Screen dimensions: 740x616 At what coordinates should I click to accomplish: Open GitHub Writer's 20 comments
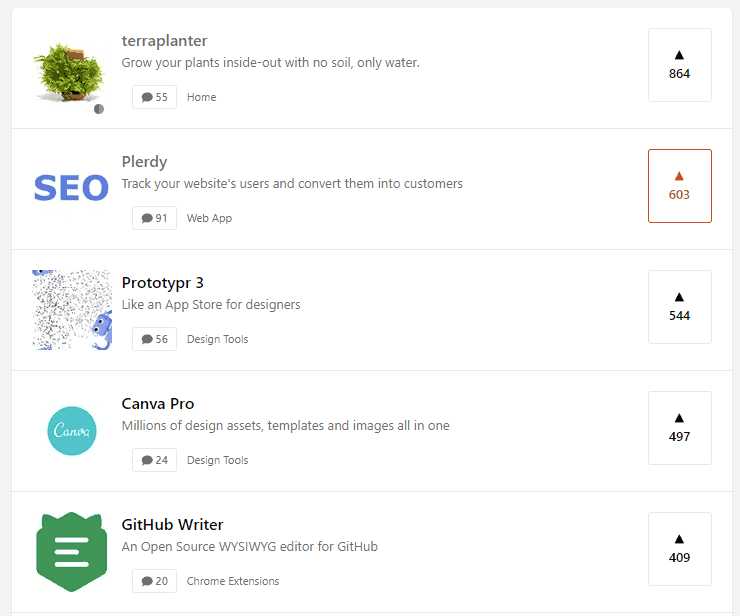[x=154, y=581]
